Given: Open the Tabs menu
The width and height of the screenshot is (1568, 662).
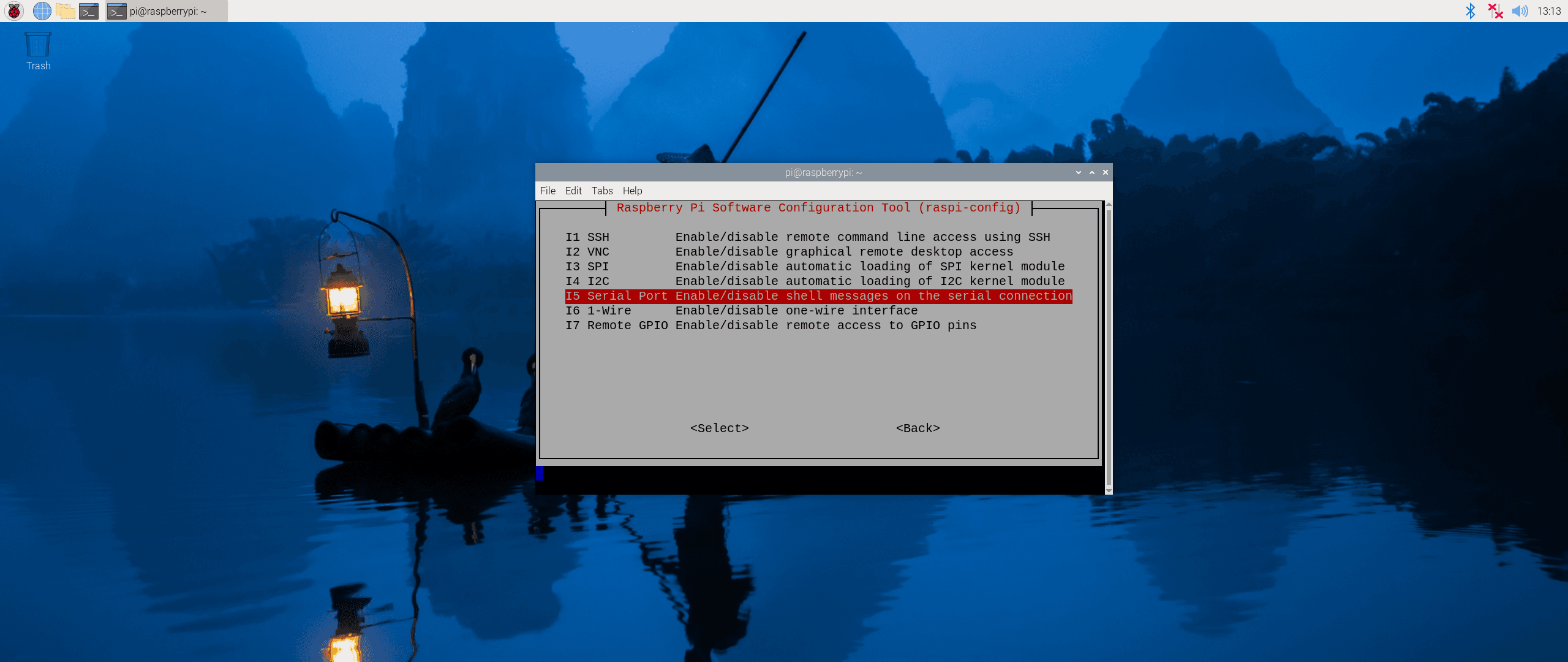Looking at the screenshot, I should click(x=601, y=191).
